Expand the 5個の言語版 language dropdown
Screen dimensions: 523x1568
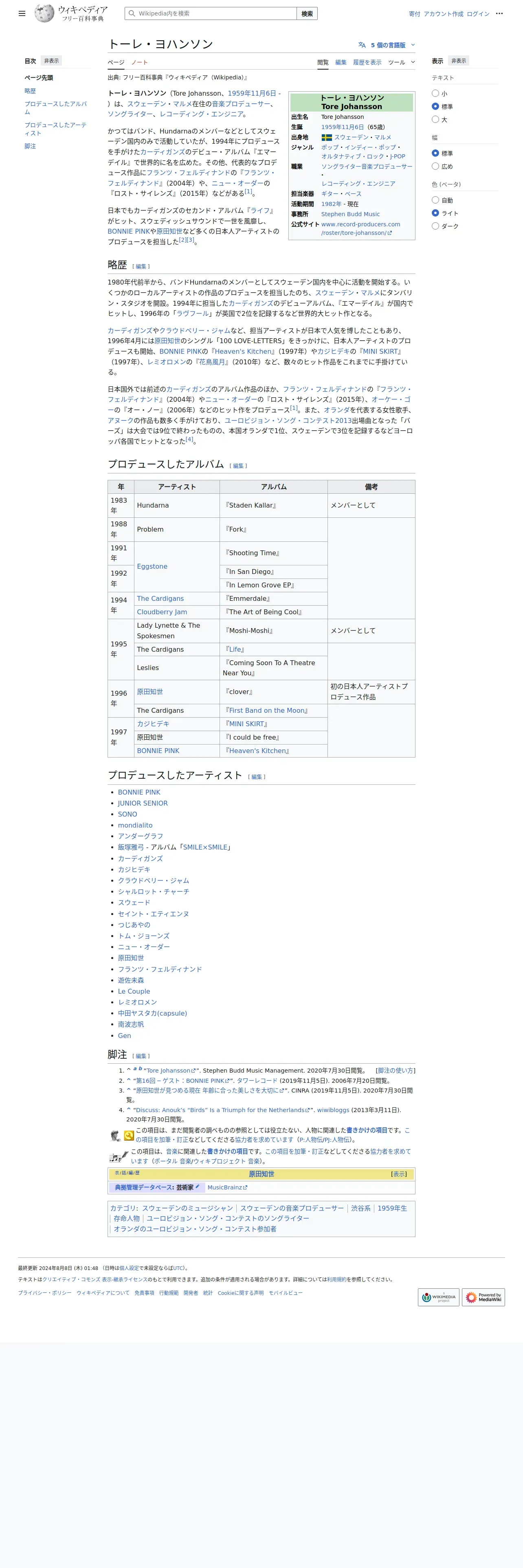click(387, 45)
